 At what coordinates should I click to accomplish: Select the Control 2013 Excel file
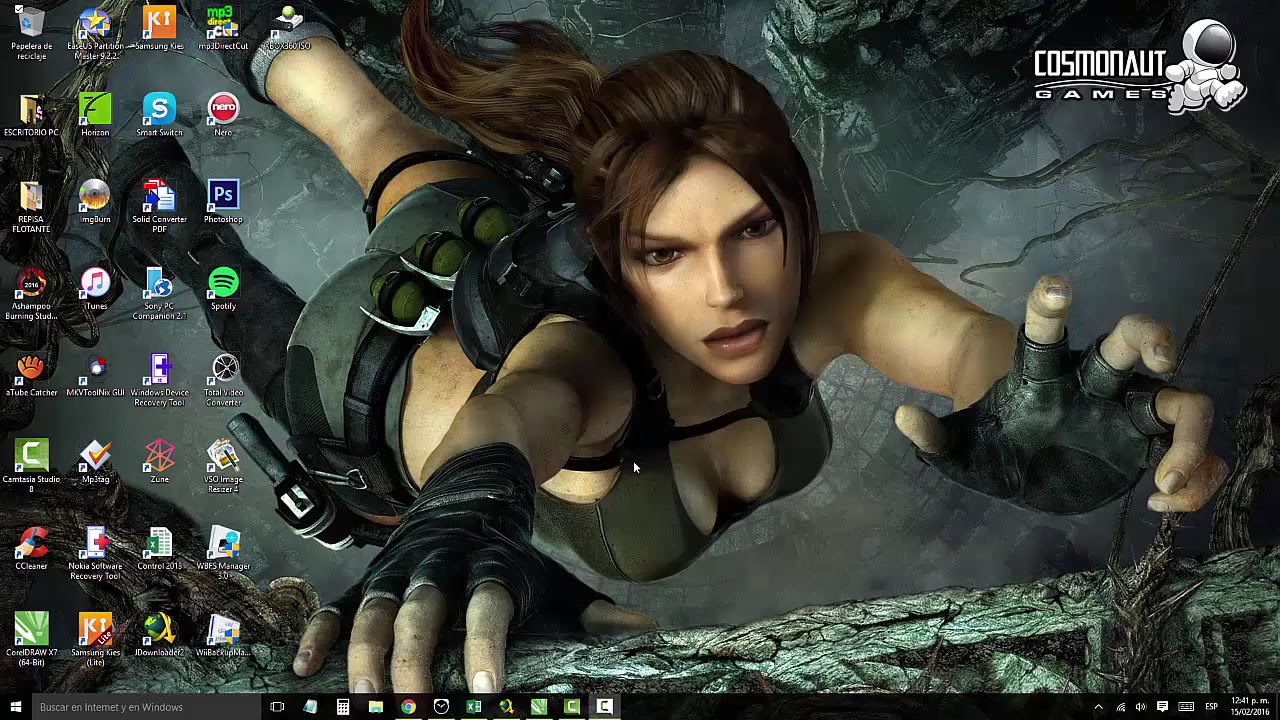pos(159,548)
